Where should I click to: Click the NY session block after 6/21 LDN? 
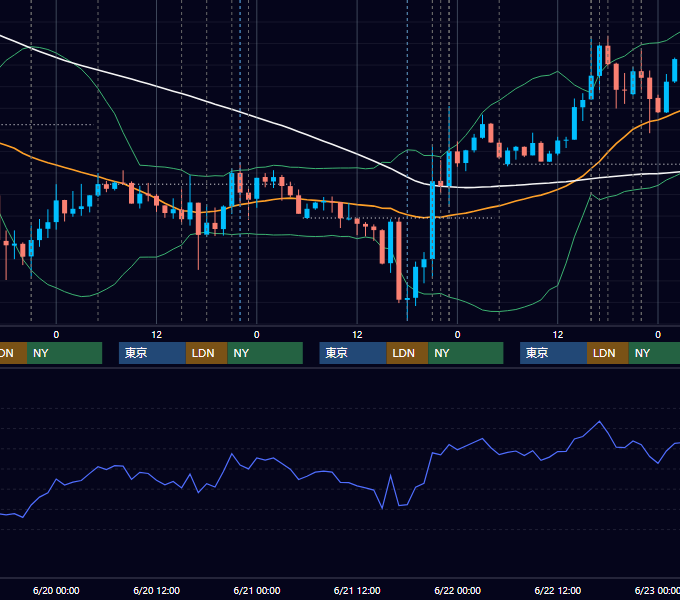pos(465,353)
